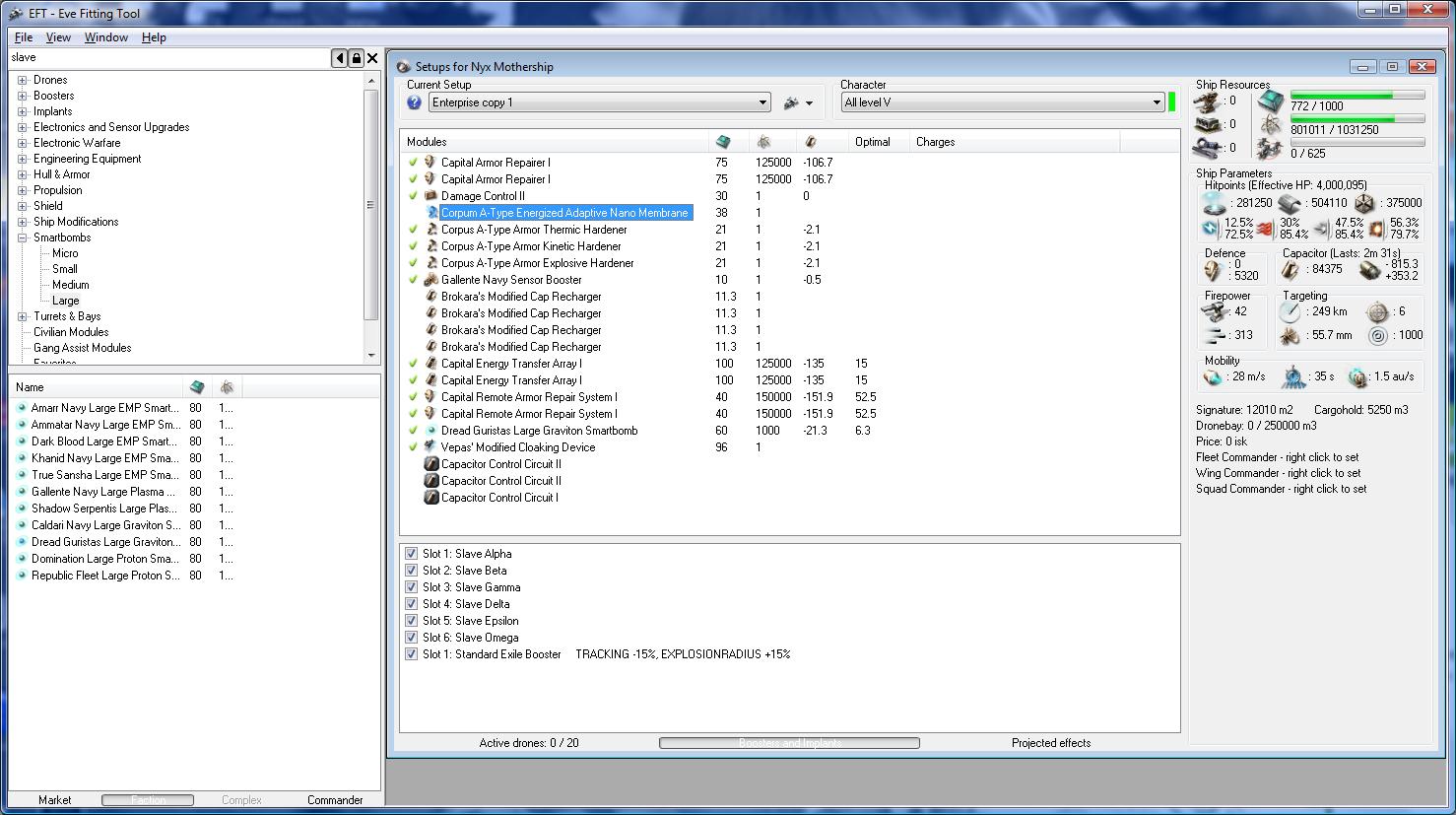
Task: Click the shield hitpoints icon in Ship Parameters
Action: tap(1213, 203)
